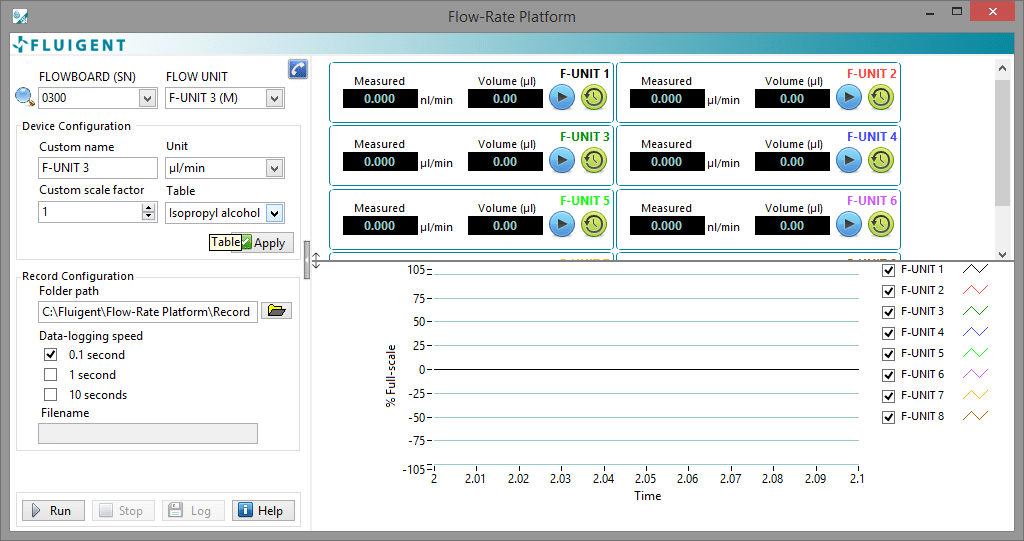This screenshot has height=541, width=1024.
Task: Toggle F-UNIT 1 plot visibility checkbox
Action: click(x=888, y=270)
